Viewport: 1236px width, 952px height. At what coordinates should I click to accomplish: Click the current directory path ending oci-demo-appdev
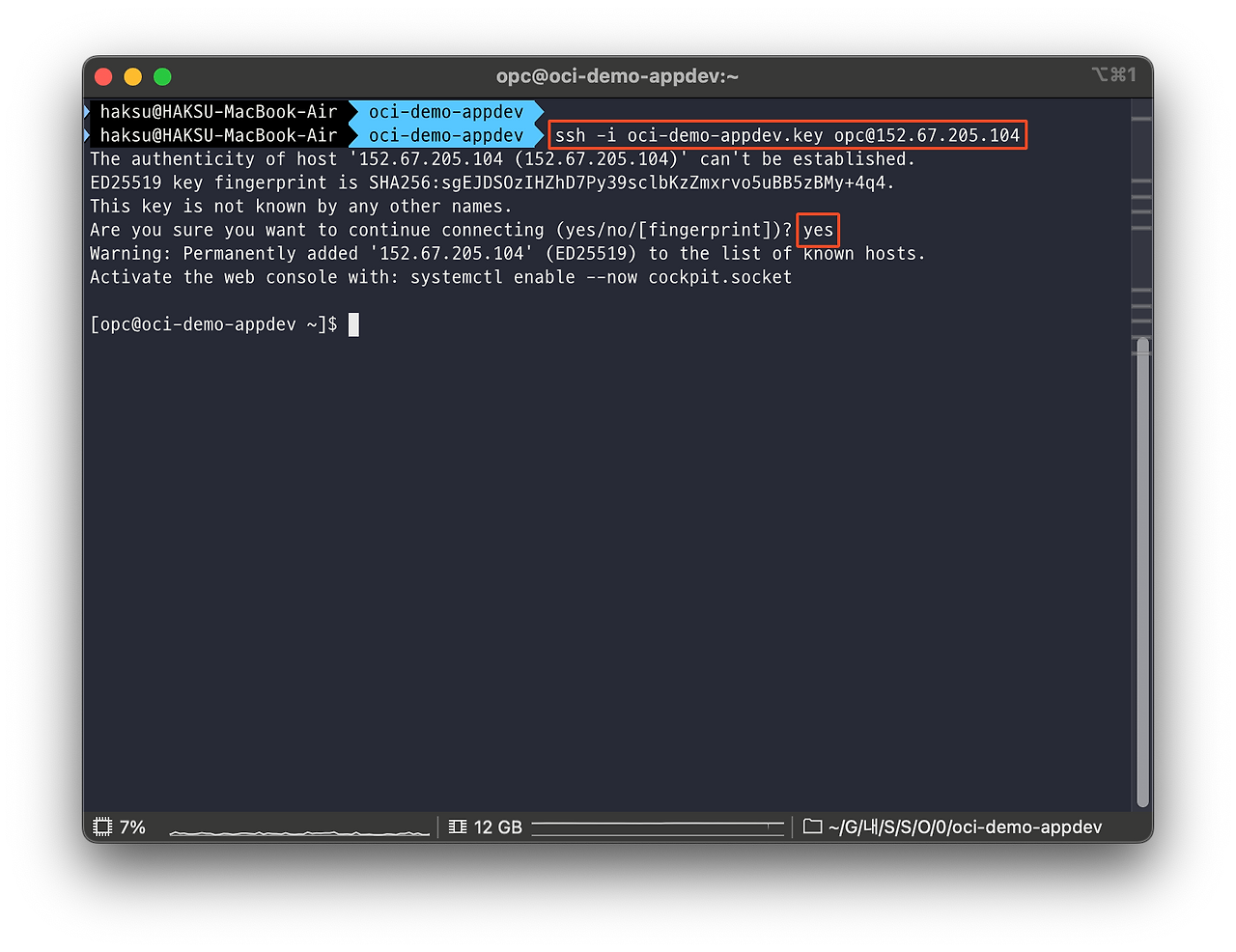pyautogui.click(x=965, y=827)
